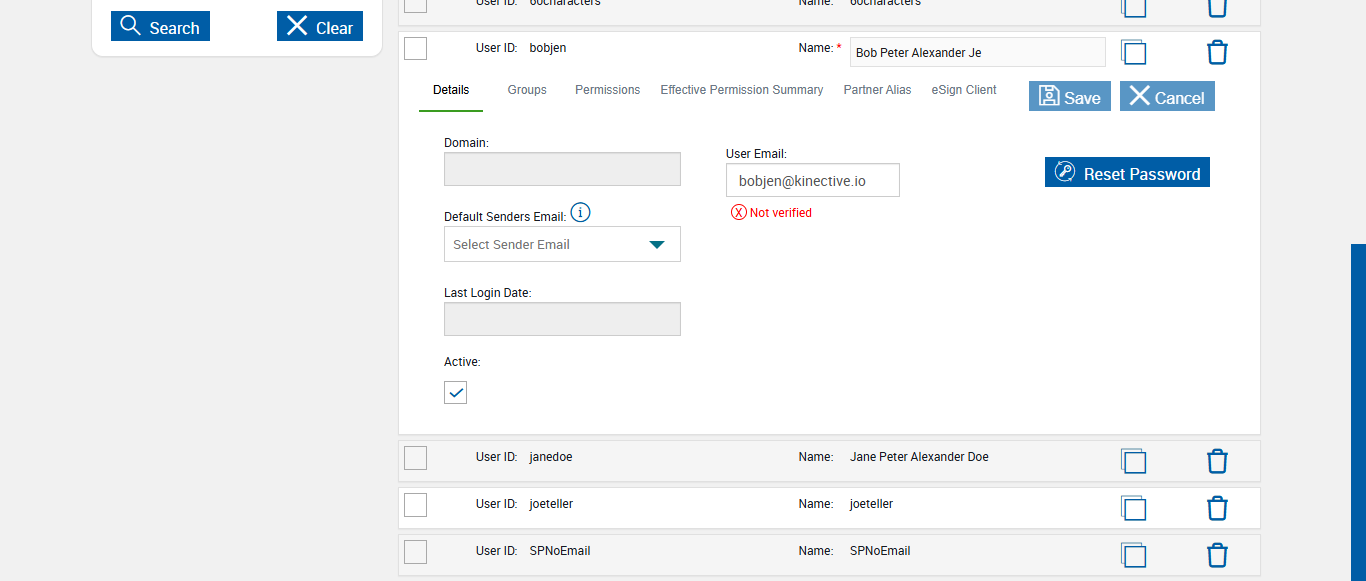The width and height of the screenshot is (1366, 581).
Task: Delete the joeteller user
Action: coord(1217,508)
